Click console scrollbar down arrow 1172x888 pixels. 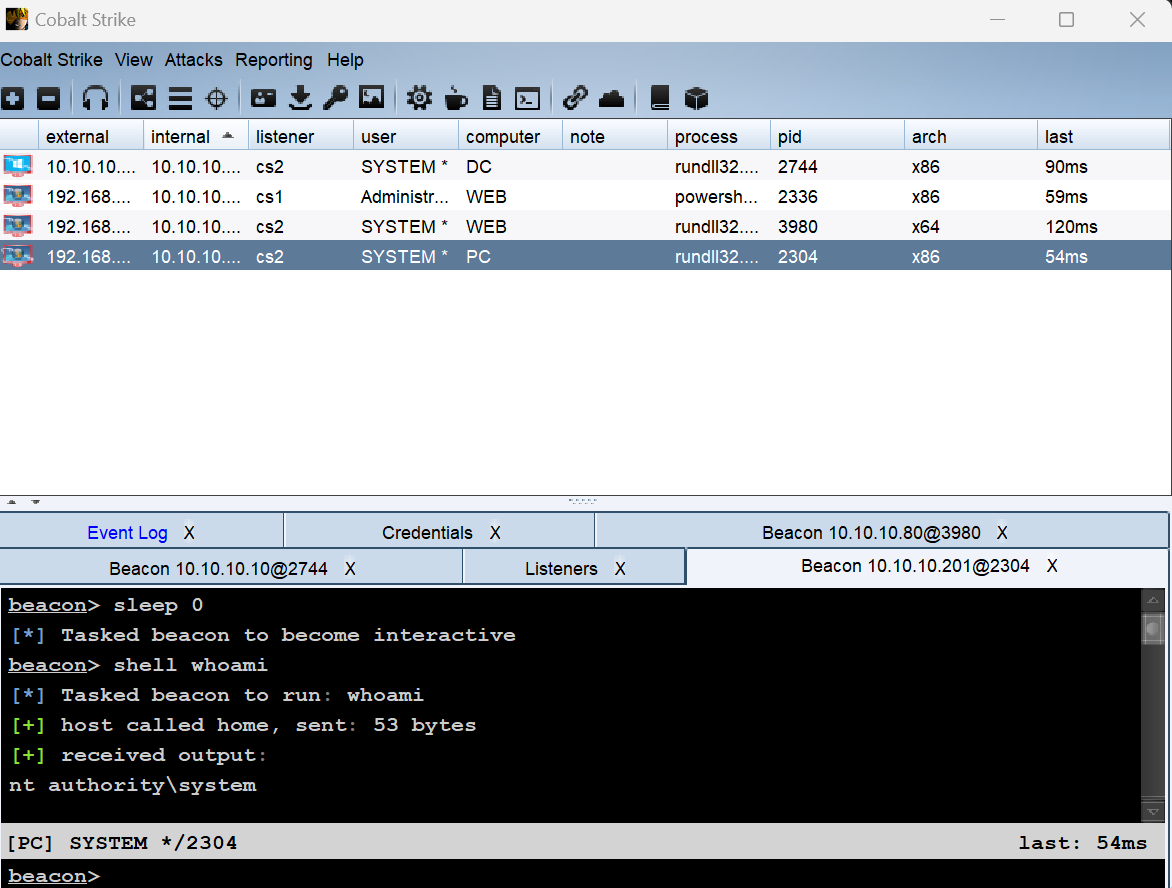[1153, 811]
